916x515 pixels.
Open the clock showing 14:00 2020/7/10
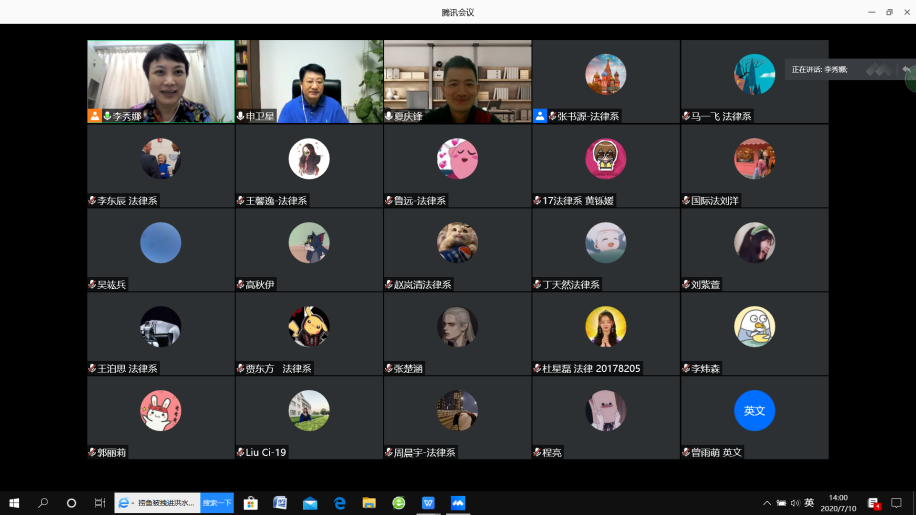coord(837,503)
